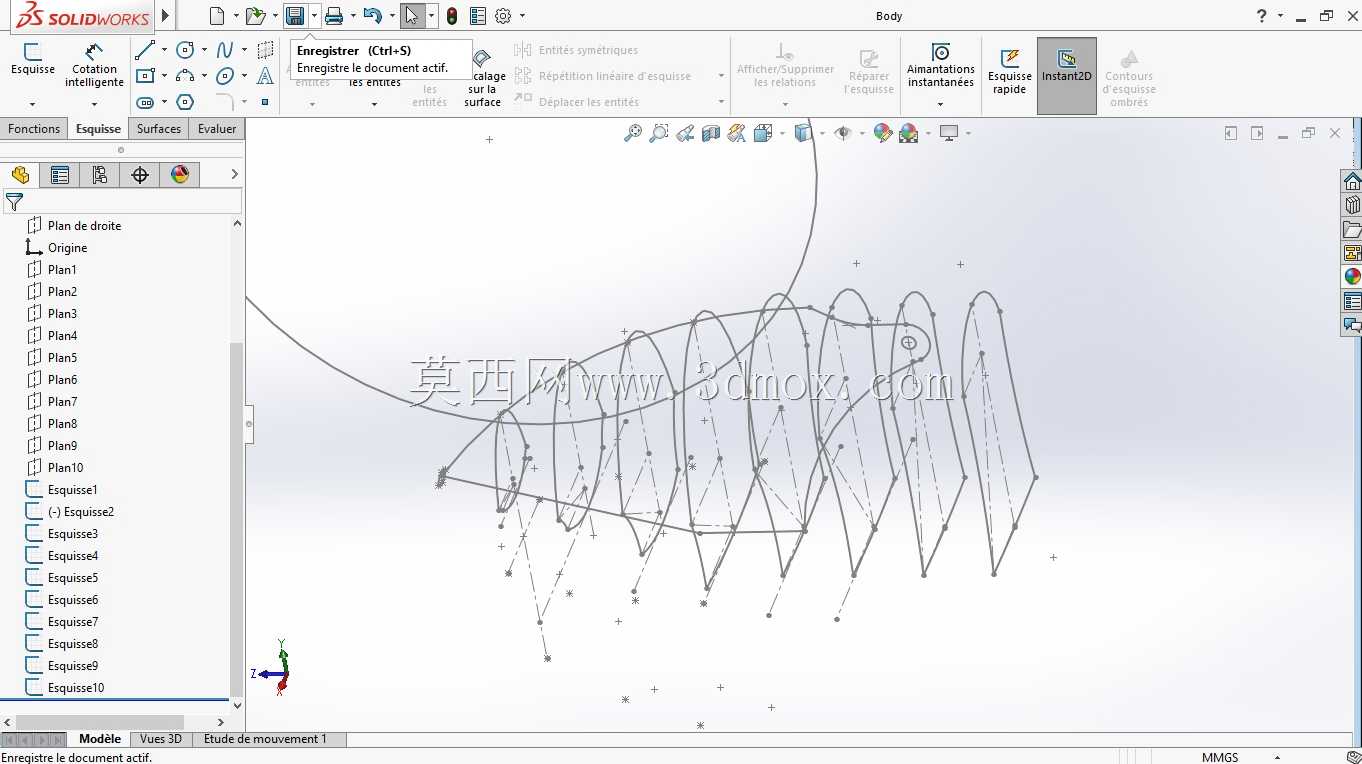
Task: Select the Polygon sketch tool
Action: pyautogui.click(x=185, y=102)
